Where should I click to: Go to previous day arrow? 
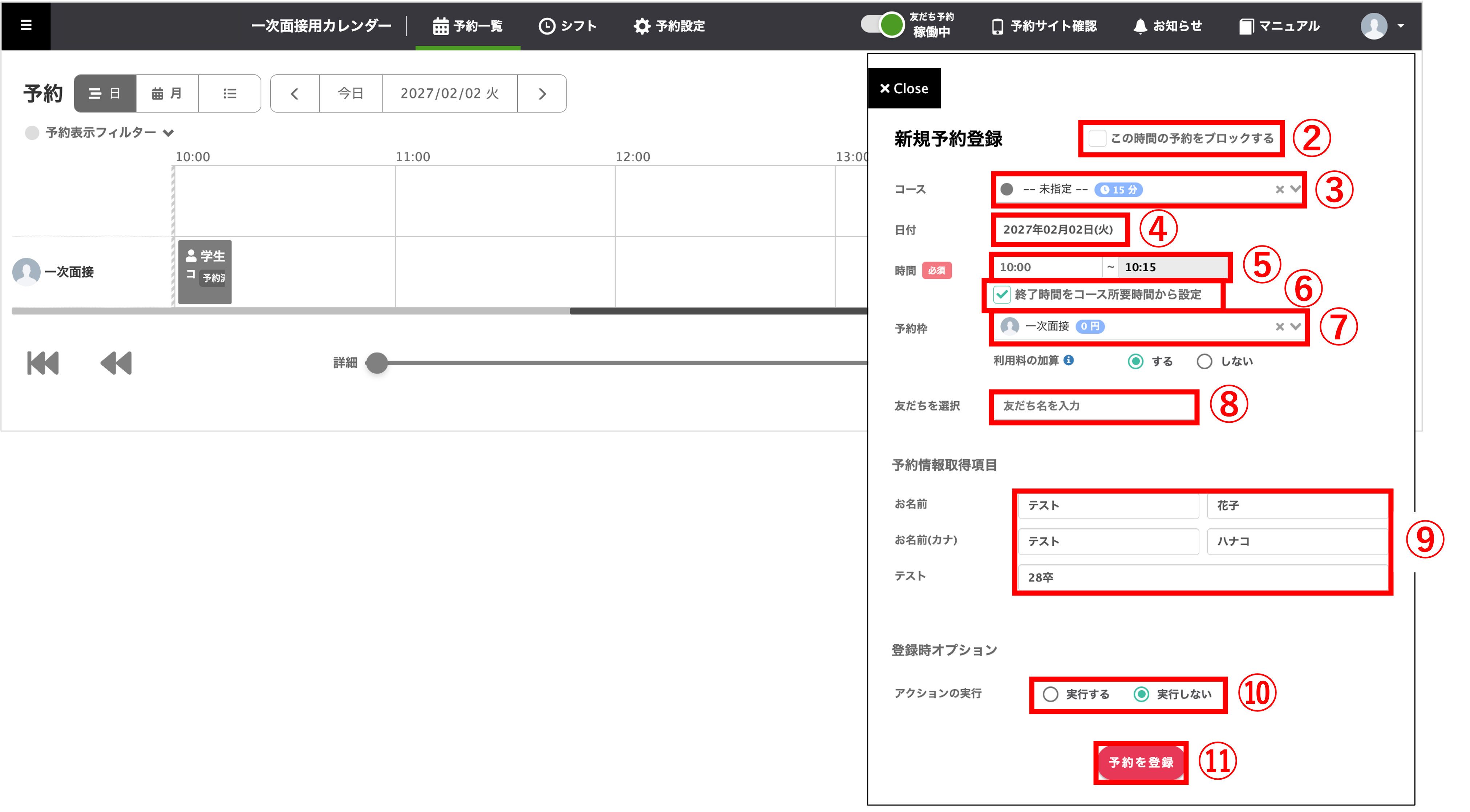click(295, 94)
